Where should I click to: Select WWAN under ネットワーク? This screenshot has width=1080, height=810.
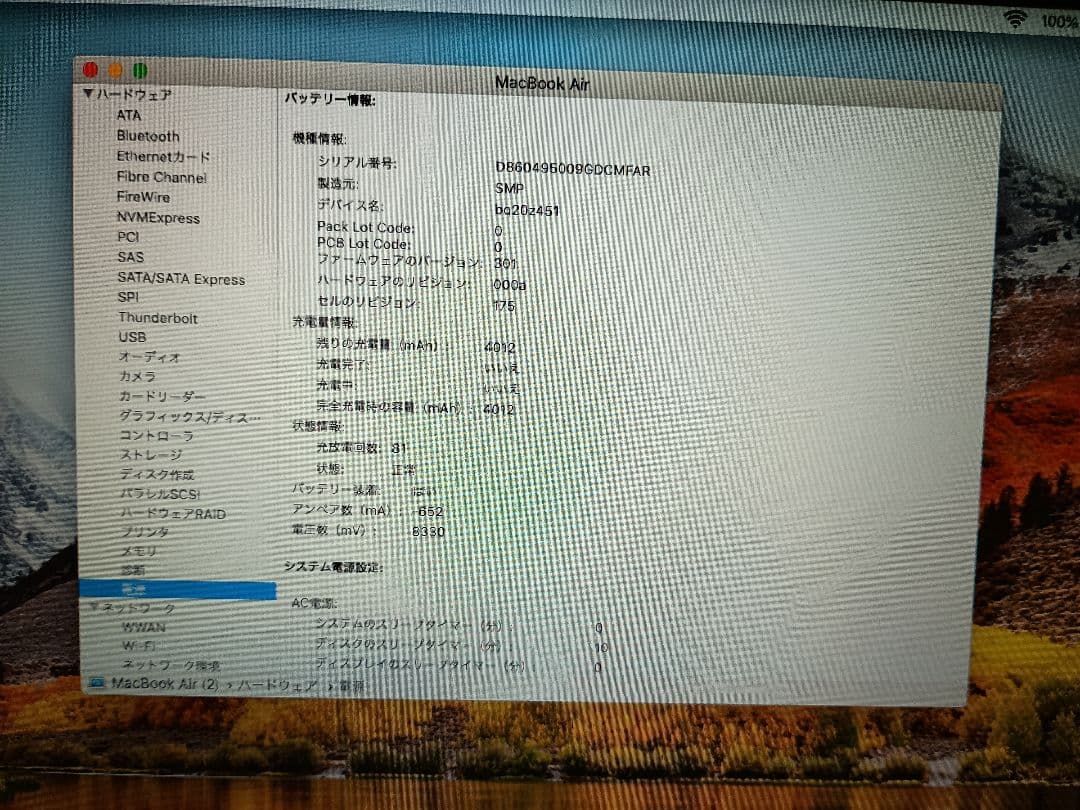(144, 627)
